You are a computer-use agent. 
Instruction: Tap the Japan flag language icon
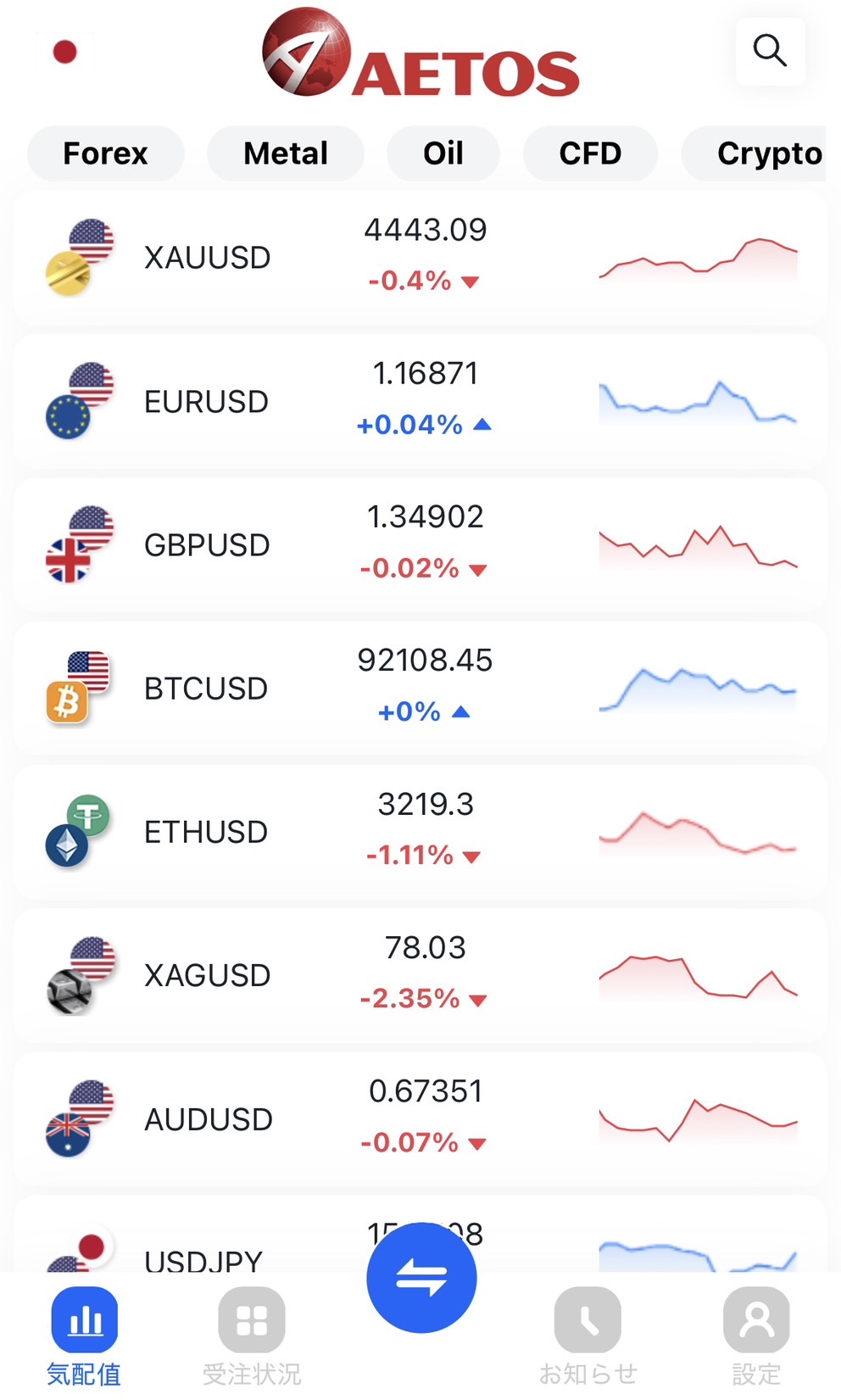pos(64,52)
